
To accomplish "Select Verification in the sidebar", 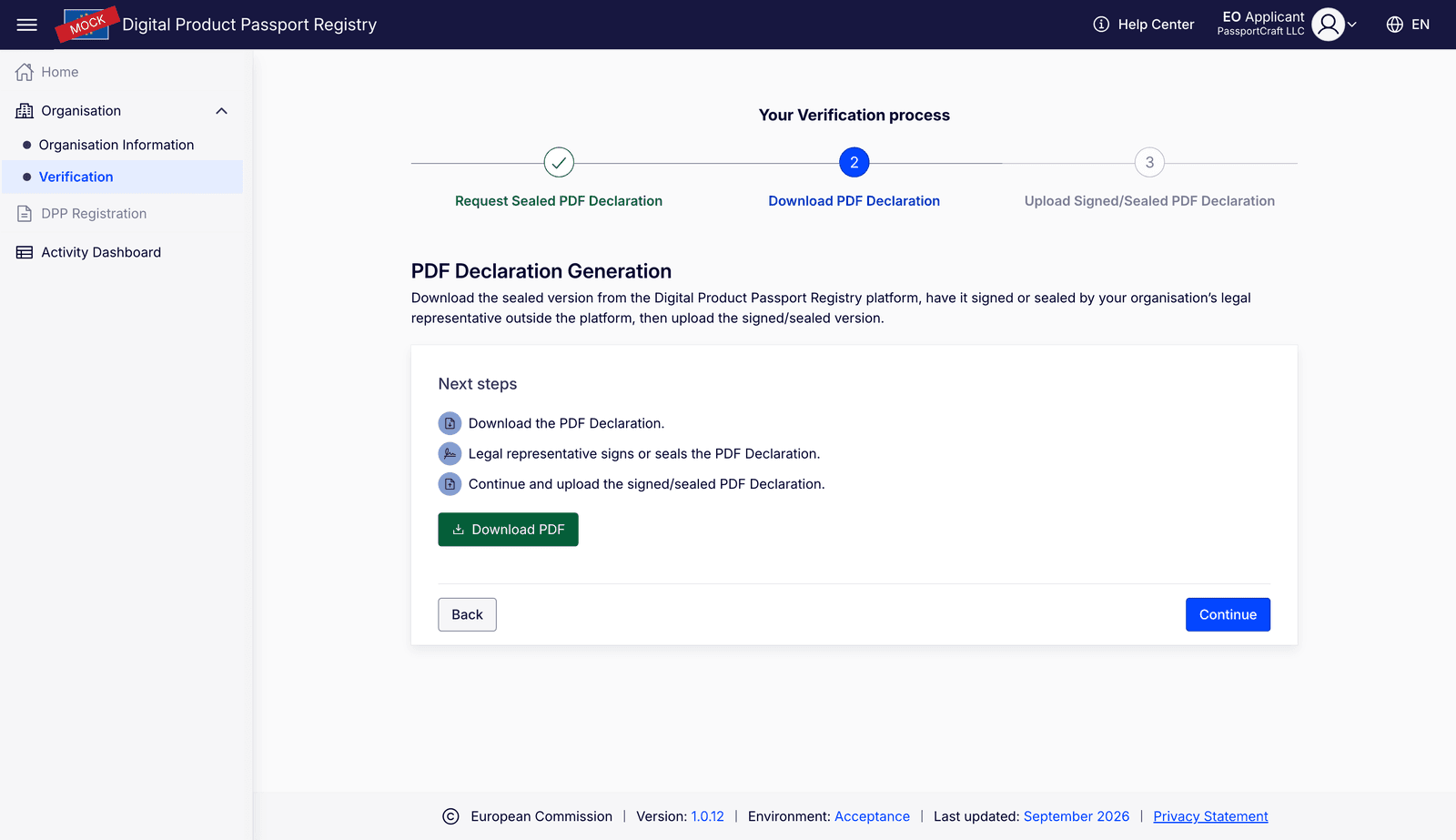I will [76, 177].
